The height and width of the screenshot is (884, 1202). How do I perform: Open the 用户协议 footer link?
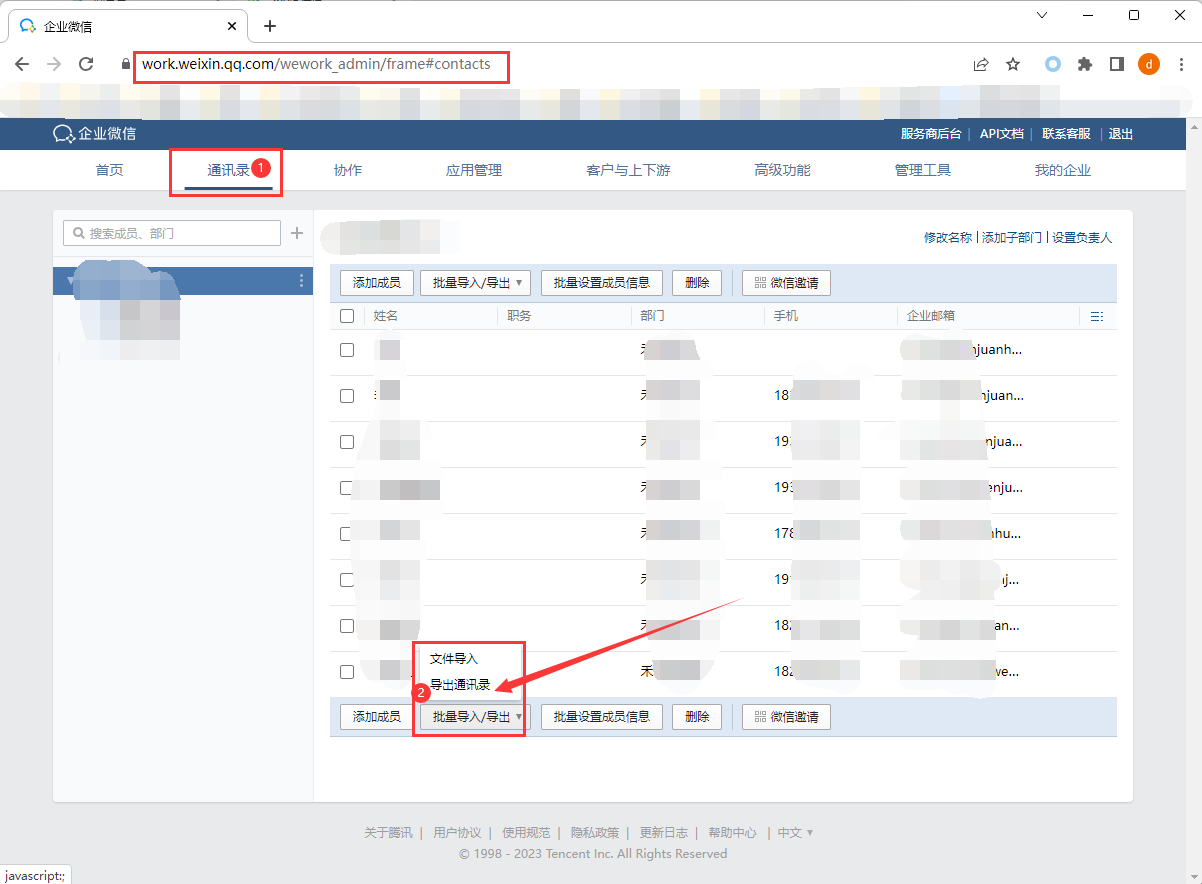click(458, 832)
